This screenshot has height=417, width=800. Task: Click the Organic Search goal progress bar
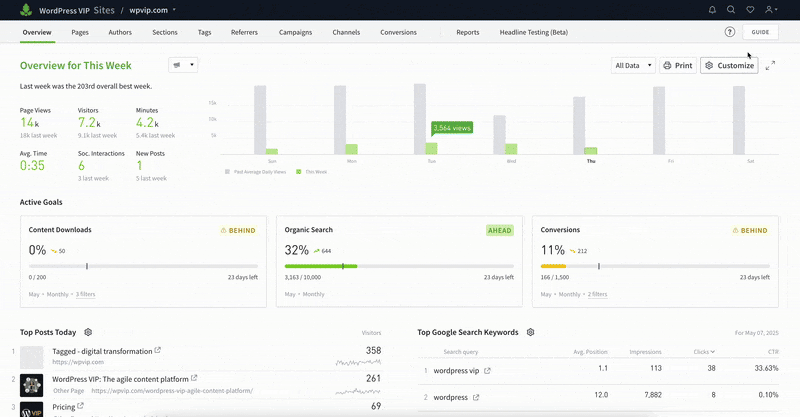click(400, 266)
